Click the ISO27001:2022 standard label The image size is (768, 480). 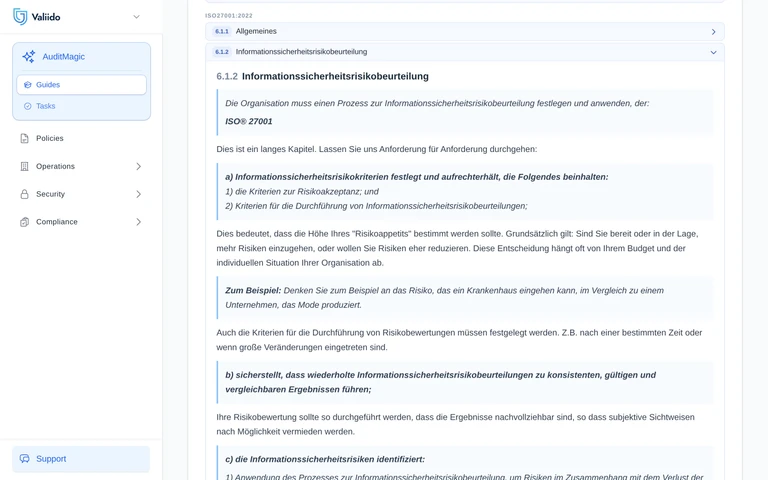point(229,16)
